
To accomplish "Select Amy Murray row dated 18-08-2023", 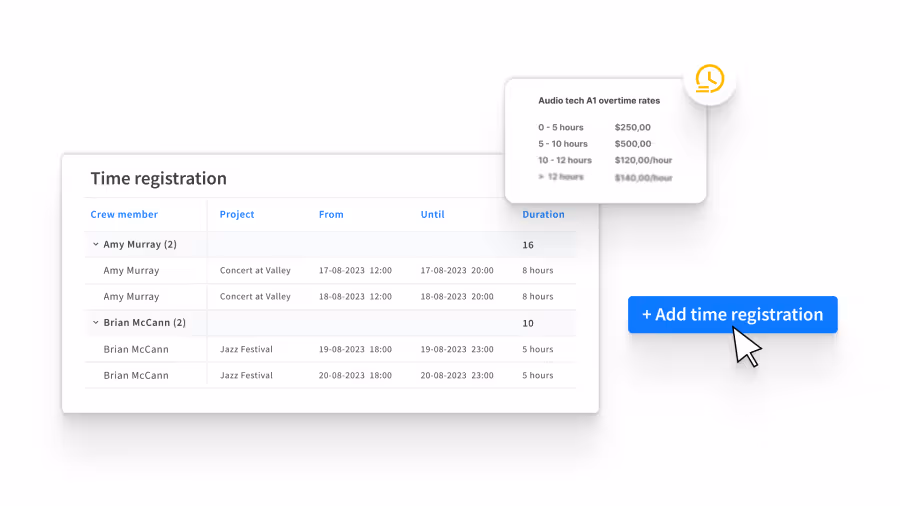I will (331, 297).
